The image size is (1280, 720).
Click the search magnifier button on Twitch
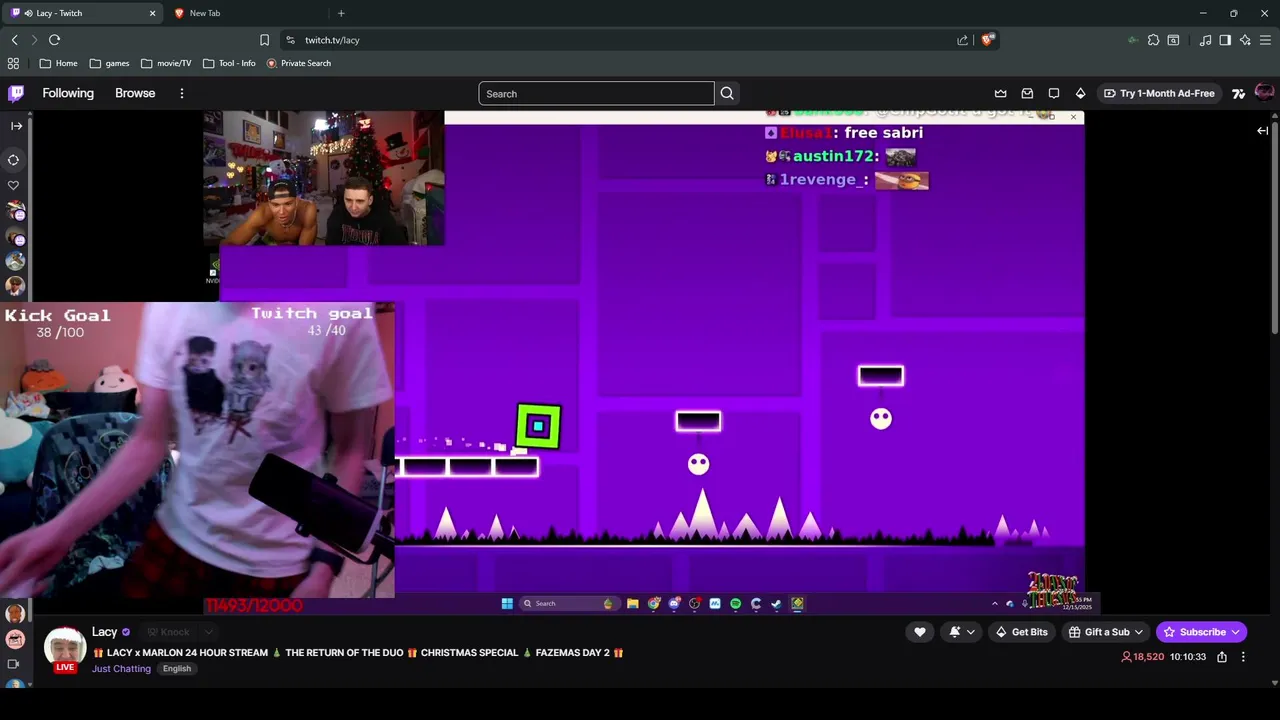click(727, 93)
